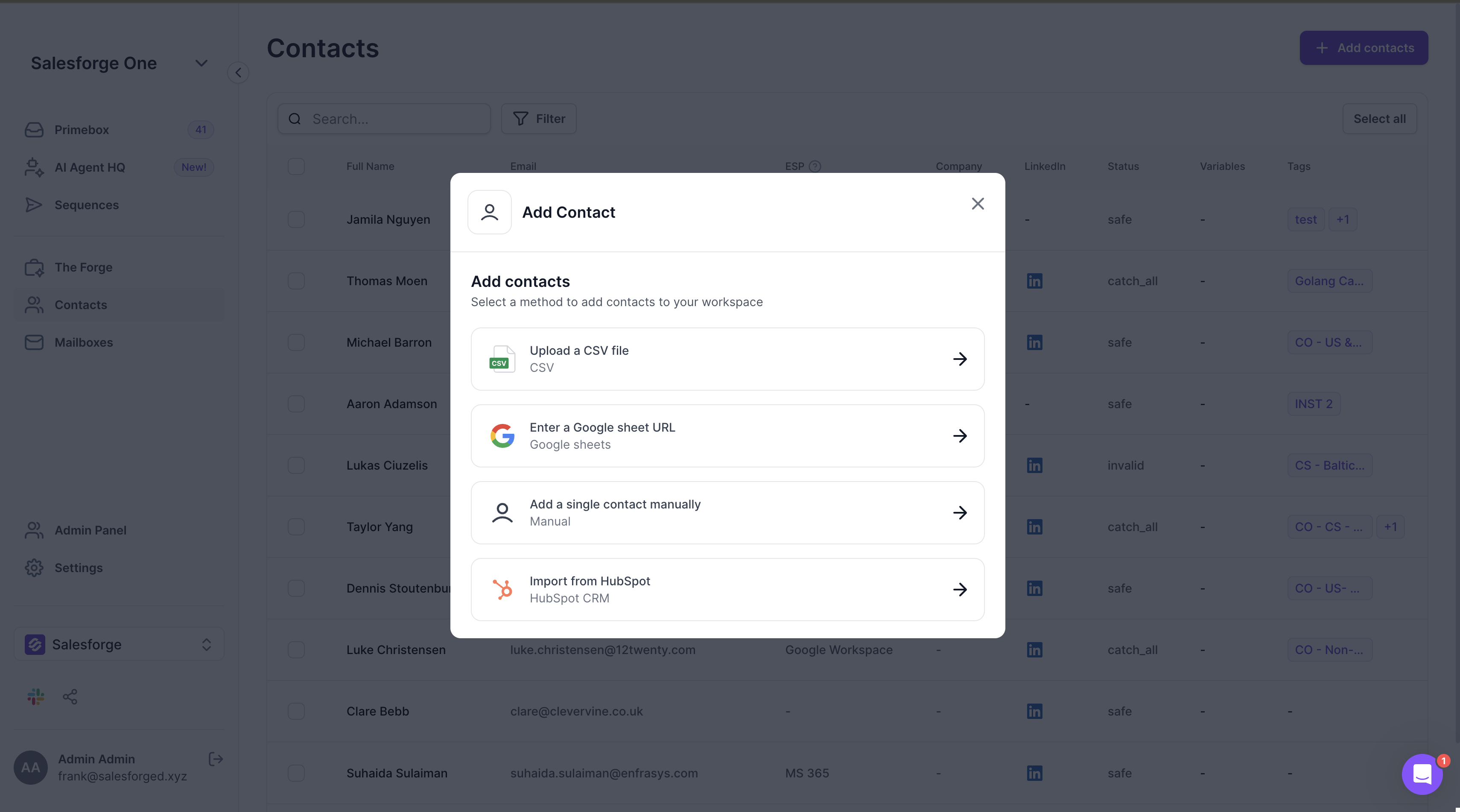Open Mailboxes in sidebar
Image resolution: width=1460 pixels, height=812 pixels.
click(119, 342)
